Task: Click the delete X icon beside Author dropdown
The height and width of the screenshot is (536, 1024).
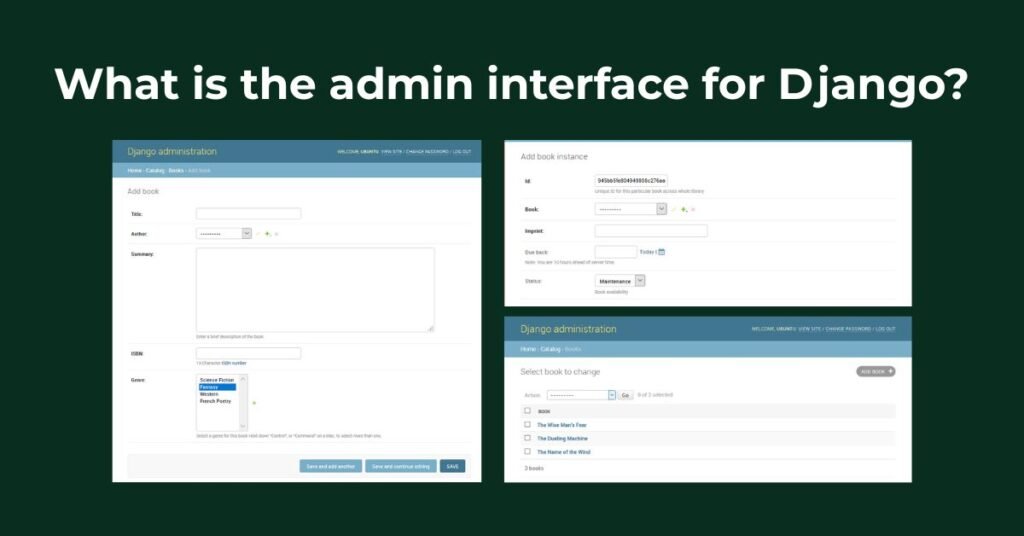Action: (x=276, y=233)
